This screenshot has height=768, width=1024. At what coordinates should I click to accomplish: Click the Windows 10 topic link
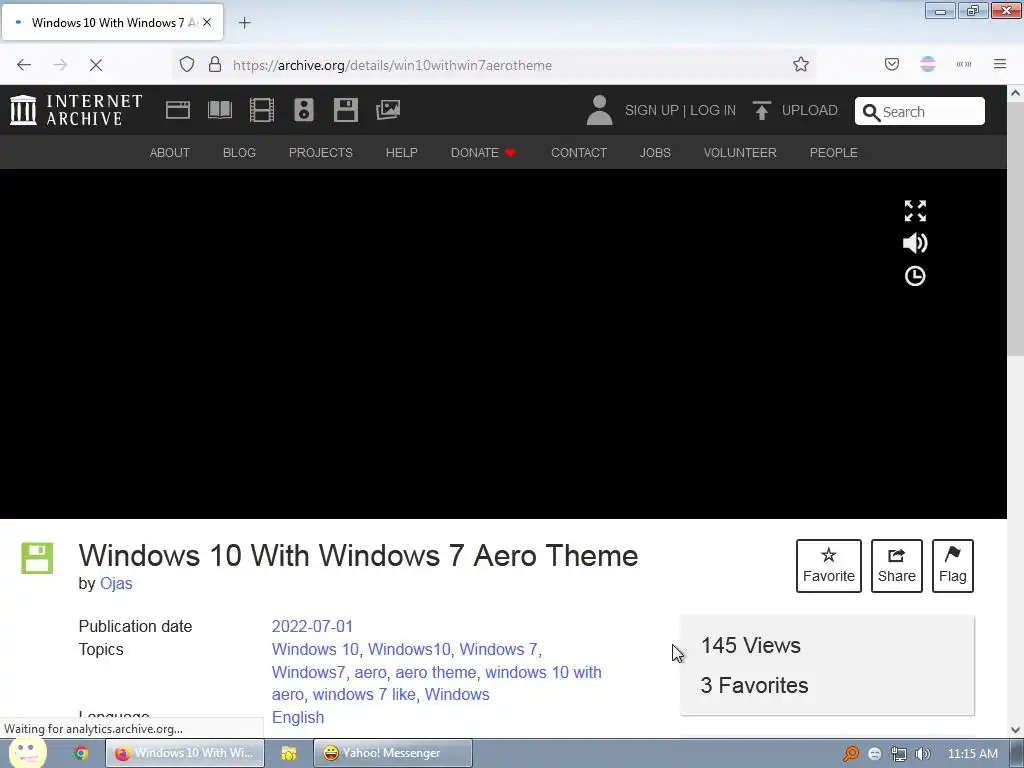pyautogui.click(x=315, y=649)
